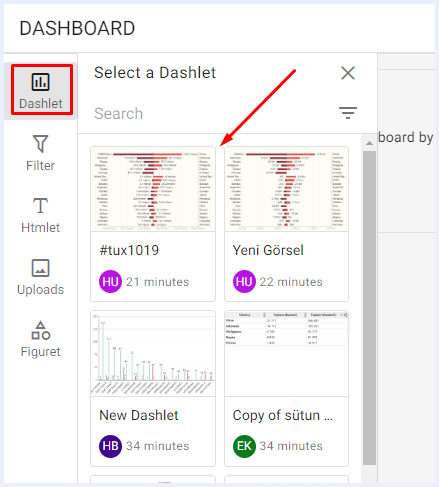The height and width of the screenshot is (487, 439).
Task: Click 34 minutes on Copy of sütun card
Action: click(291, 446)
